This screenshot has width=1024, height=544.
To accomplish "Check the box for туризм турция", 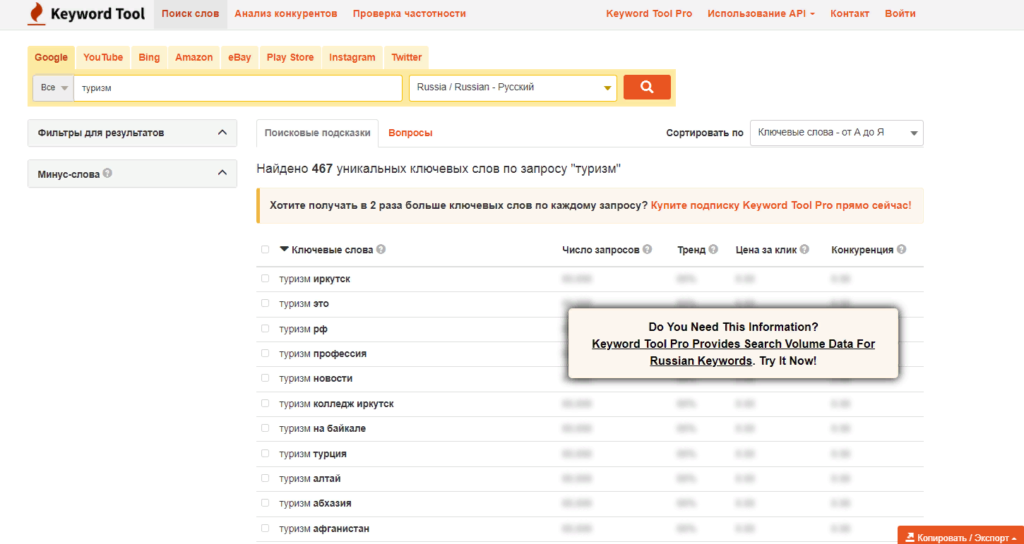I will (x=264, y=453).
